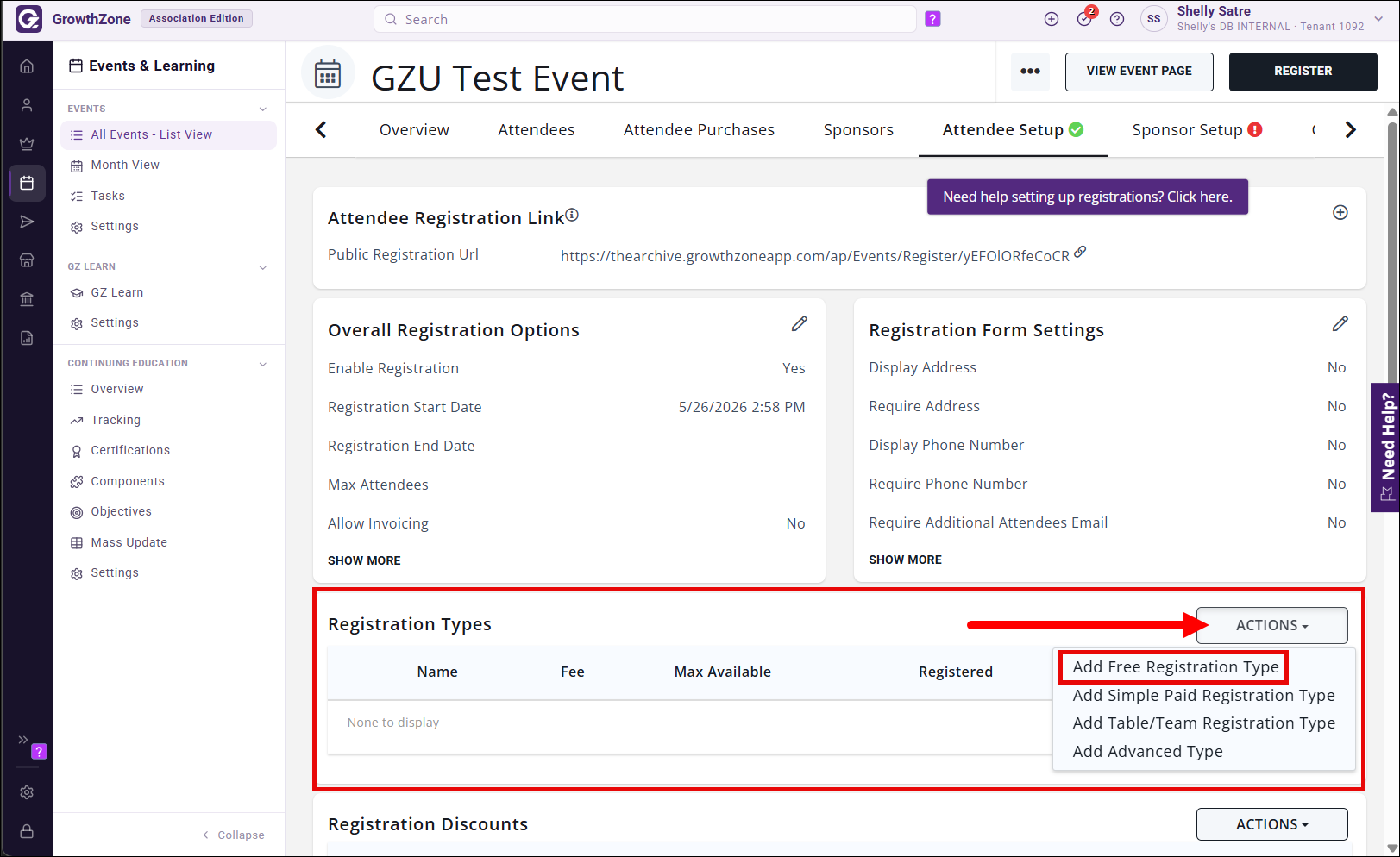The image size is (1400, 857).
Task: Collapse the GZ LEARN sidebar section
Action: (263, 267)
